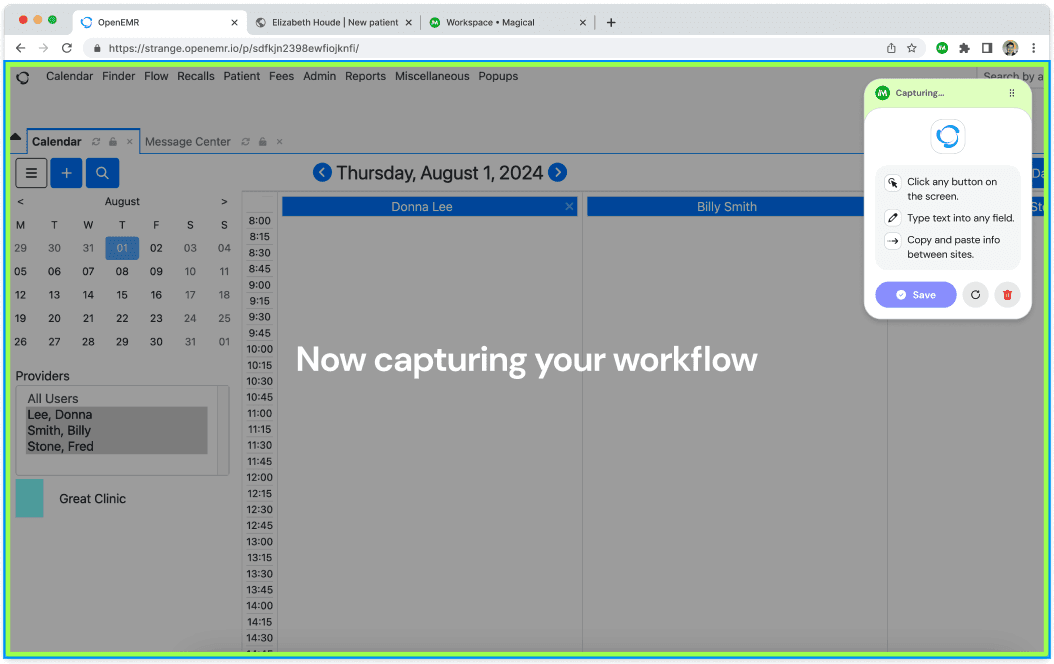Select highlighted date 01 in mini calendar
This screenshot has width=1054, height=664.
(x=122, y=248)
